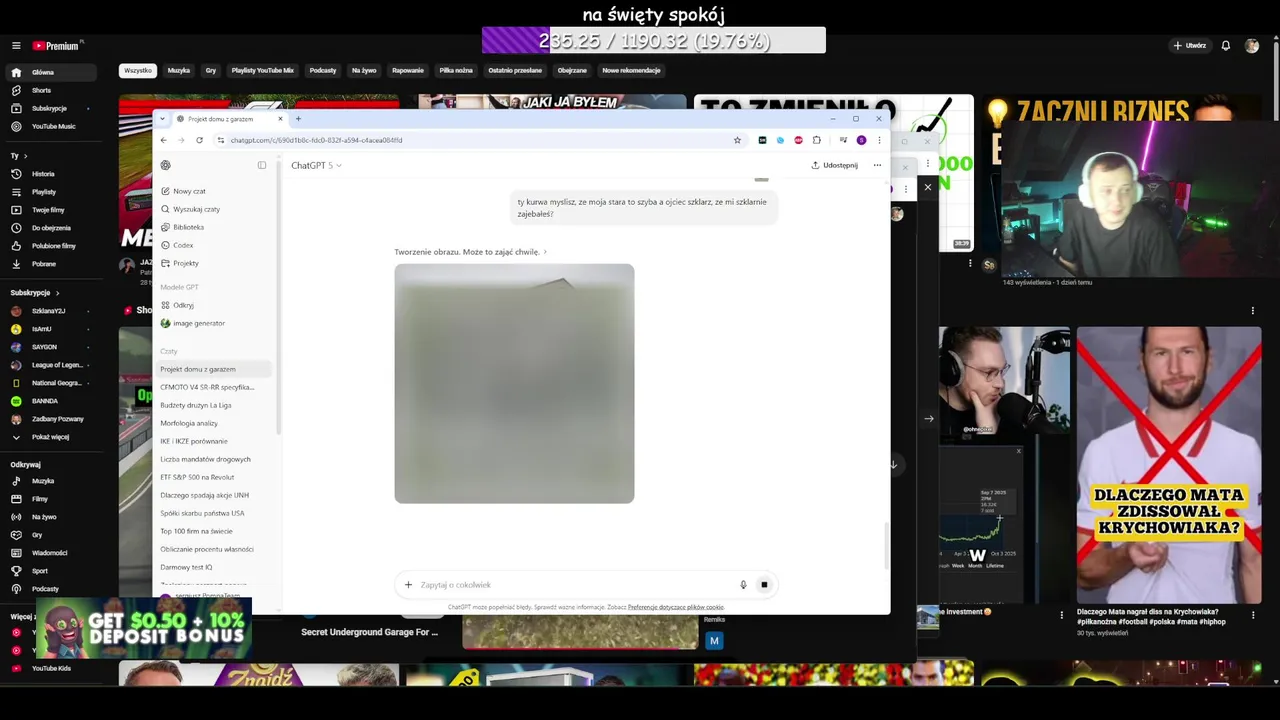Collapse the ChatGPT sidebar
Screen dimensions: 1280x720
click(262, 165)
